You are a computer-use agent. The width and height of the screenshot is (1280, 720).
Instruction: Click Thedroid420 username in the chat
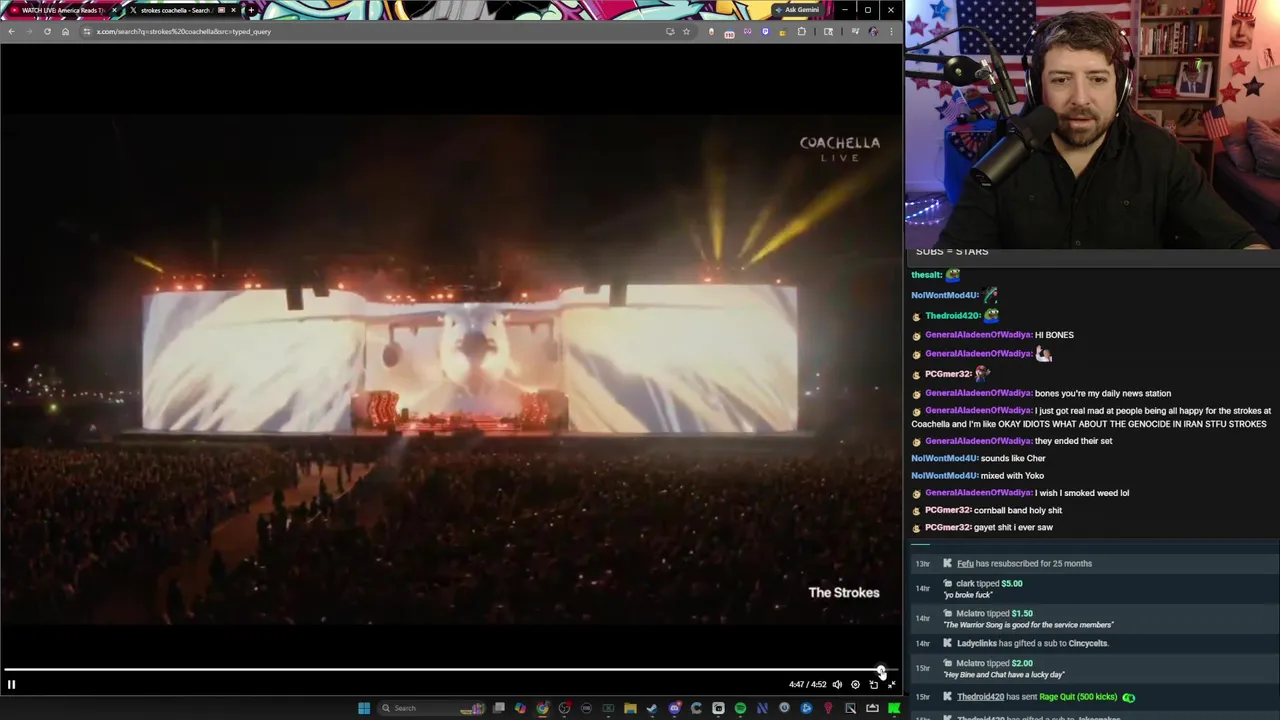point(952,316)
